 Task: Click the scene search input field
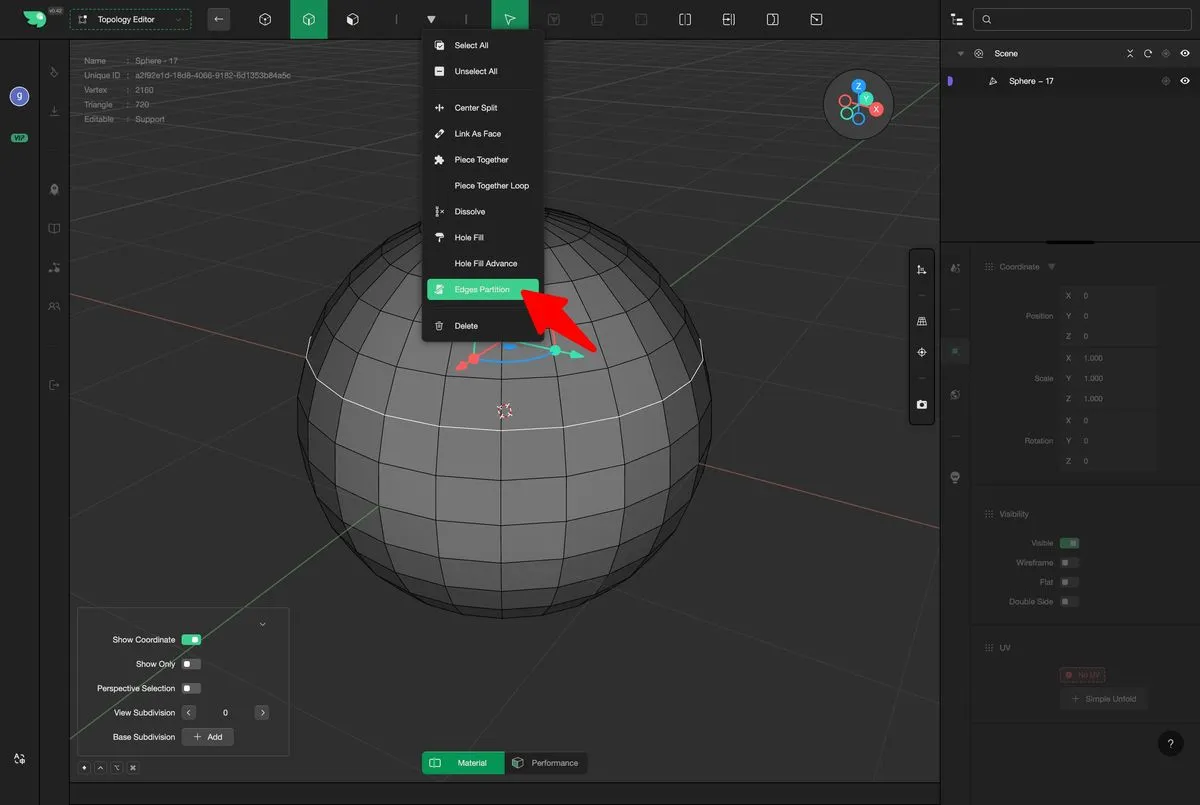(1080, 19)
